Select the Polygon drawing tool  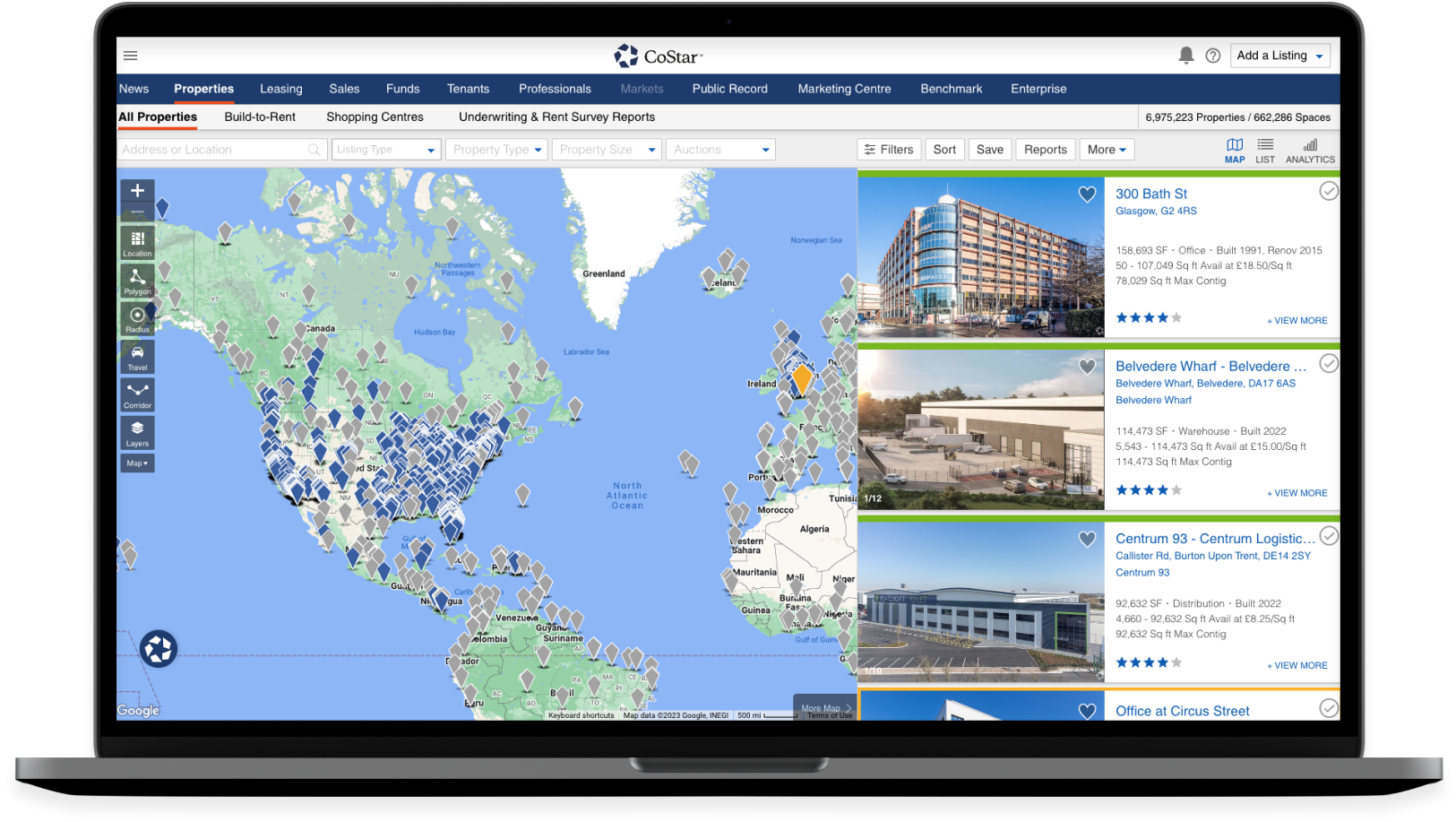137,281
